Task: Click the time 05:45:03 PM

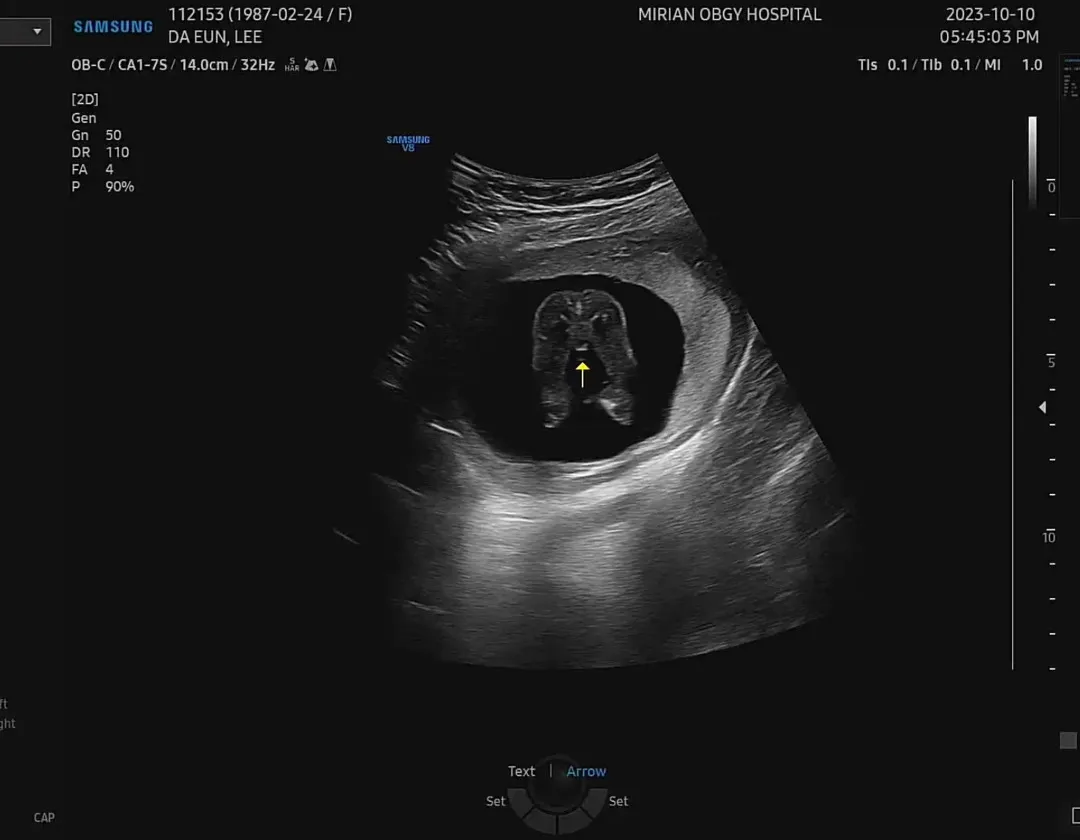Action: (x=989, y=37)
